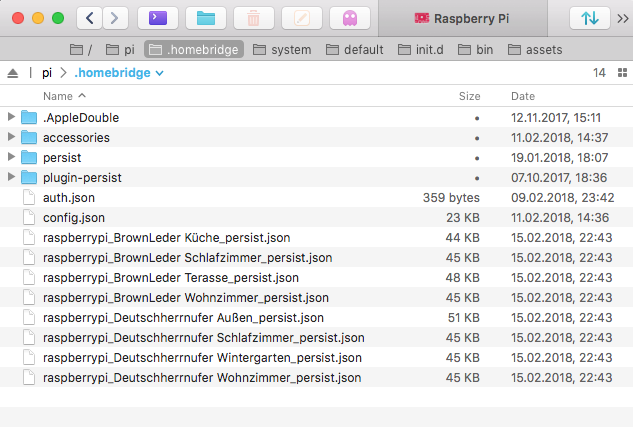Click the transfers up-down arrows button

[589, 18]
